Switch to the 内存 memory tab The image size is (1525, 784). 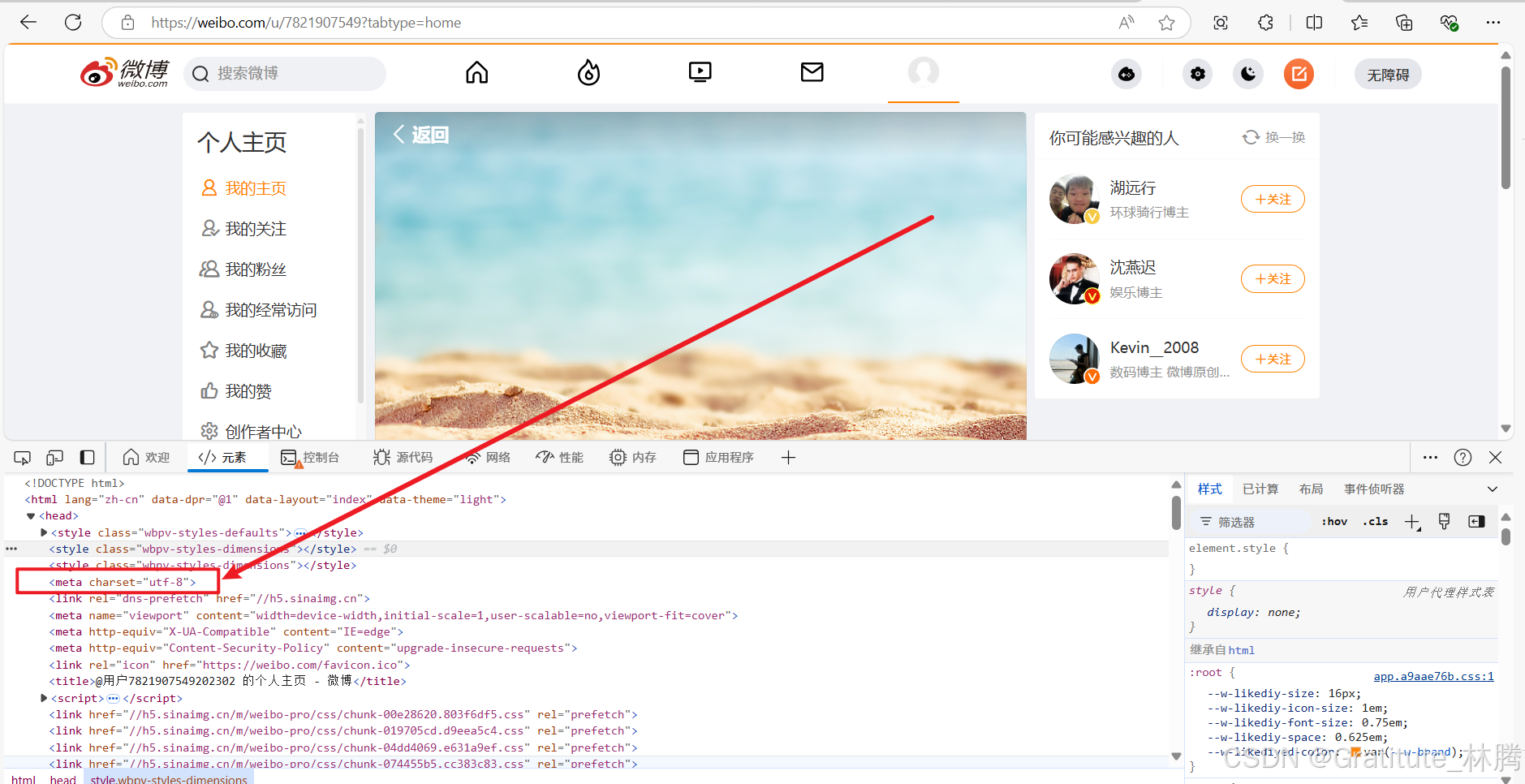pos(633,458)
